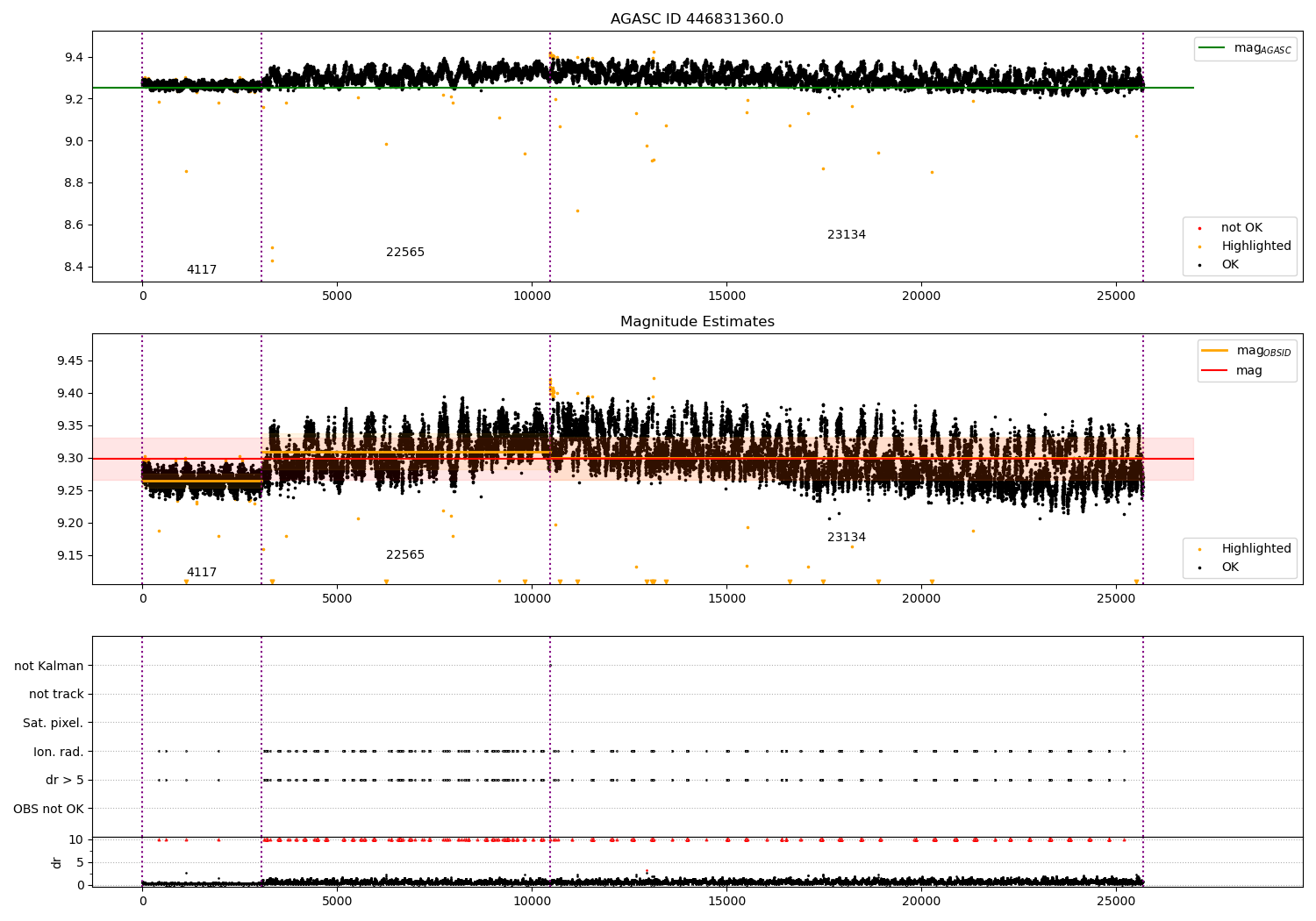Select the red 'mag' legend line
The image size is (1316, 921).
1214,371
